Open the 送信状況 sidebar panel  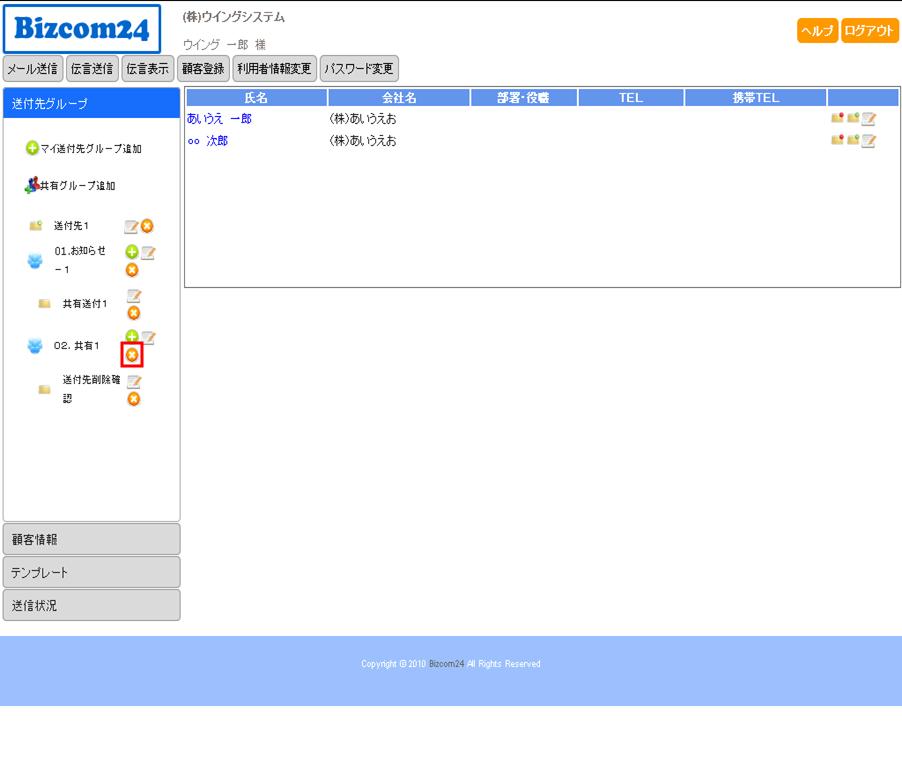[92, 605]
